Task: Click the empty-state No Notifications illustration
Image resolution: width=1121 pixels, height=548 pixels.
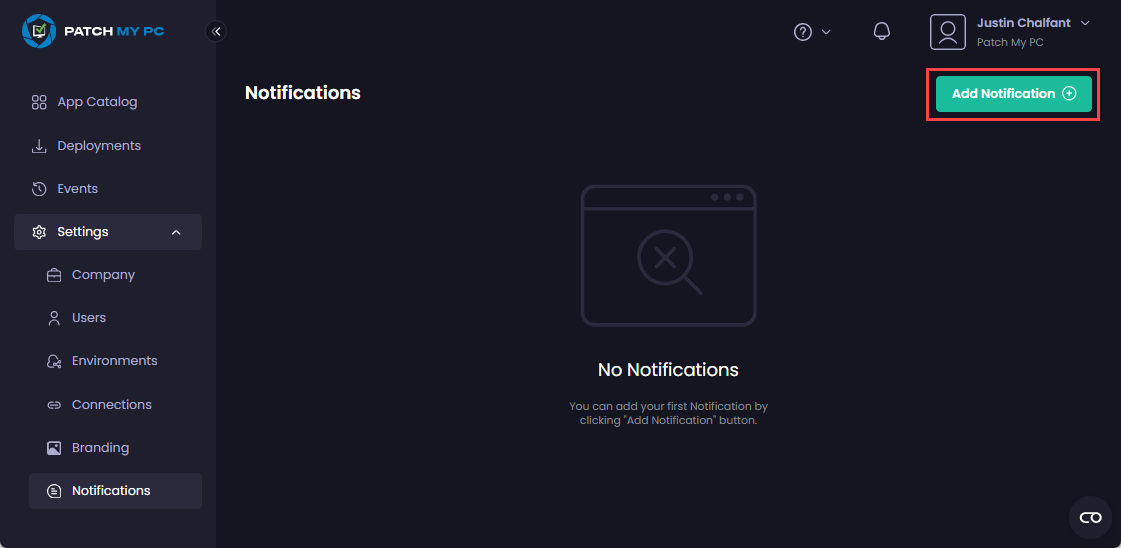Action: tap(668, 255)
